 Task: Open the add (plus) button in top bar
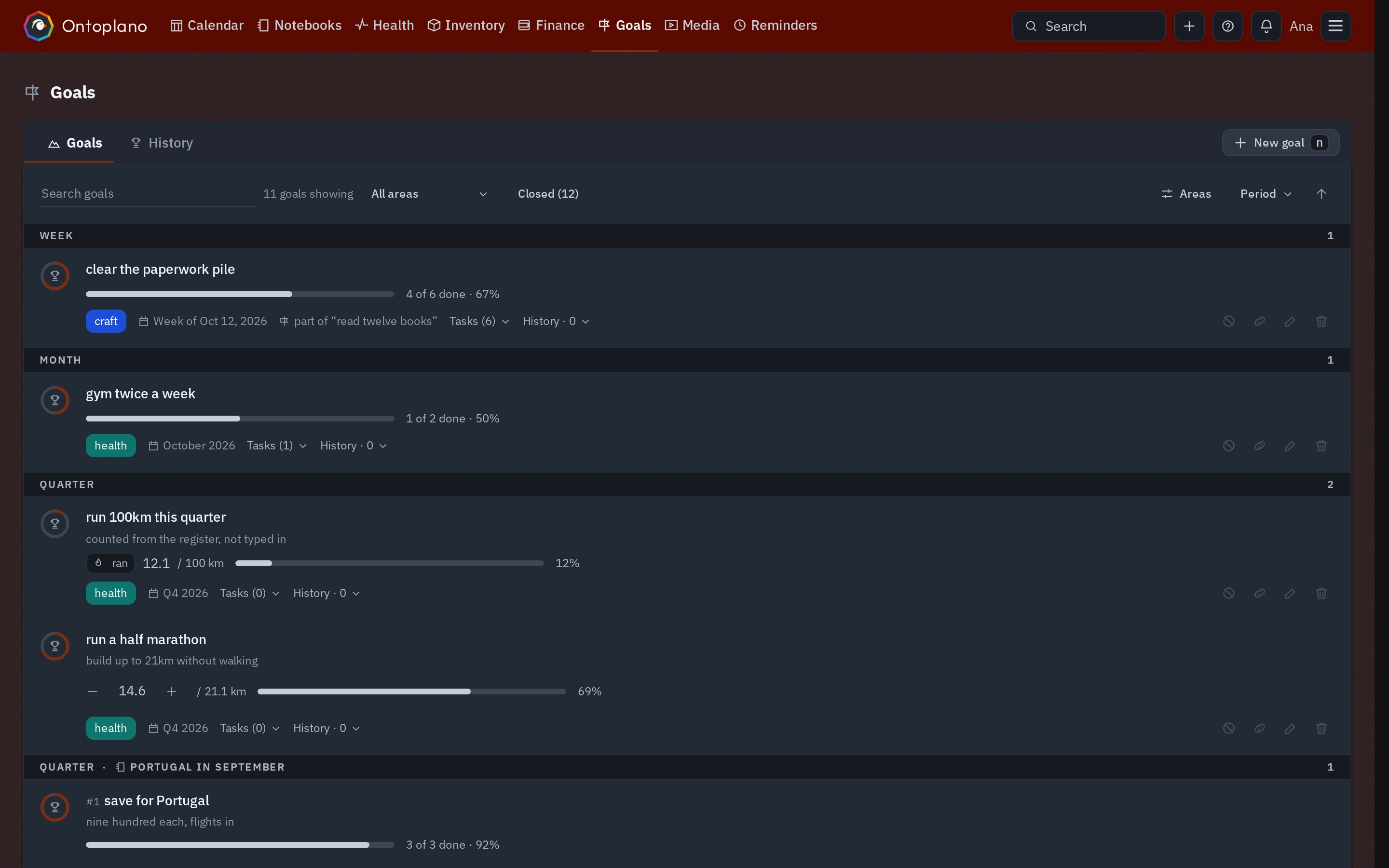pos(1189,26)
